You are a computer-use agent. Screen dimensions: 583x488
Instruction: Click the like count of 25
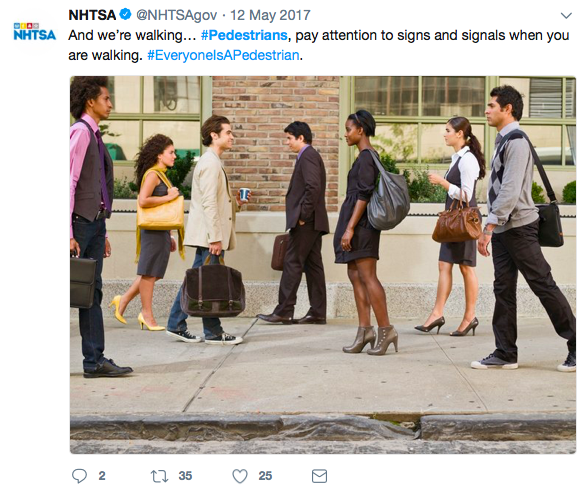point(265,476)
